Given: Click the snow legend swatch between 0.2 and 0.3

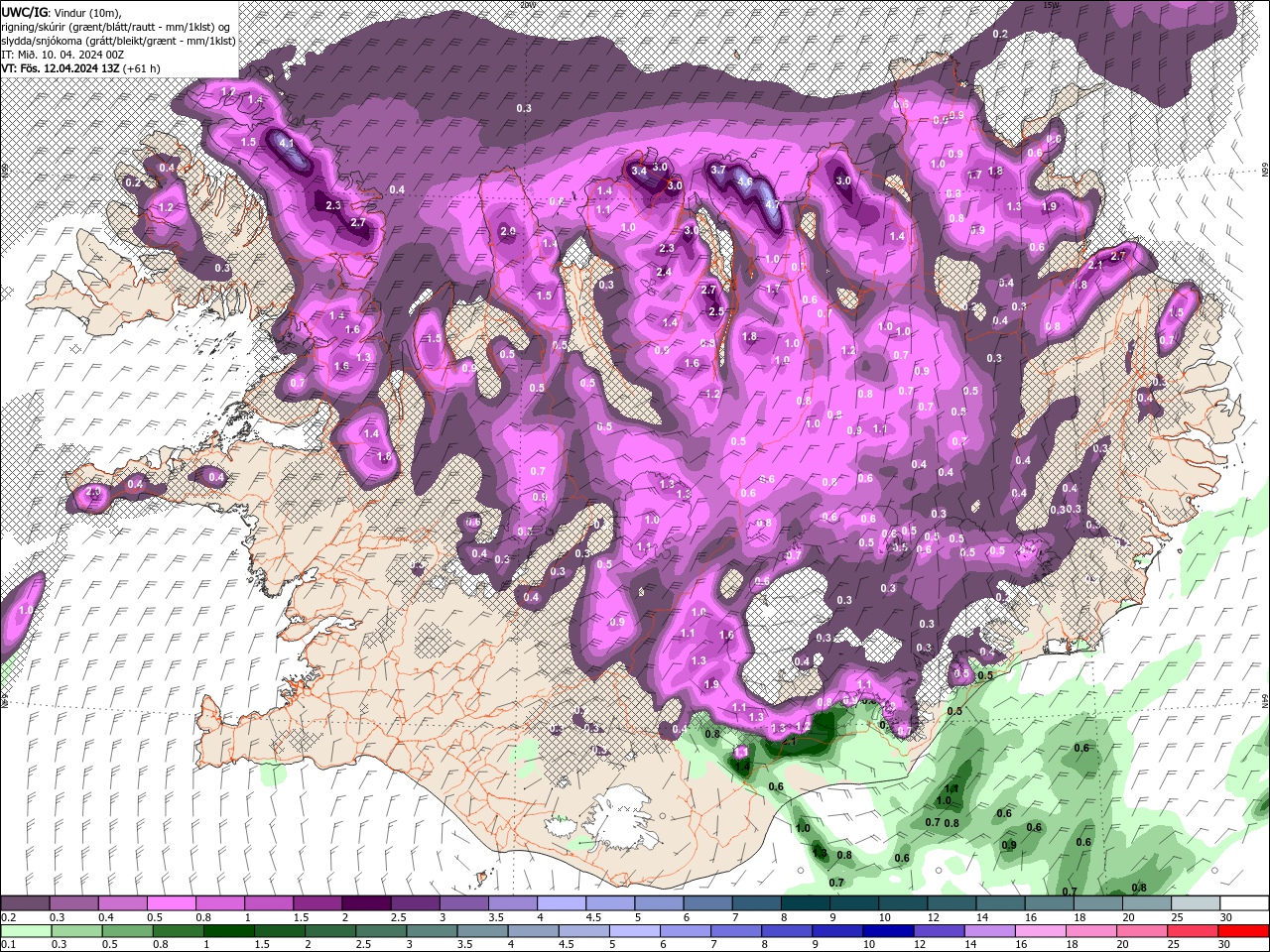Looking at the screenshot, I should coord(26,903).
